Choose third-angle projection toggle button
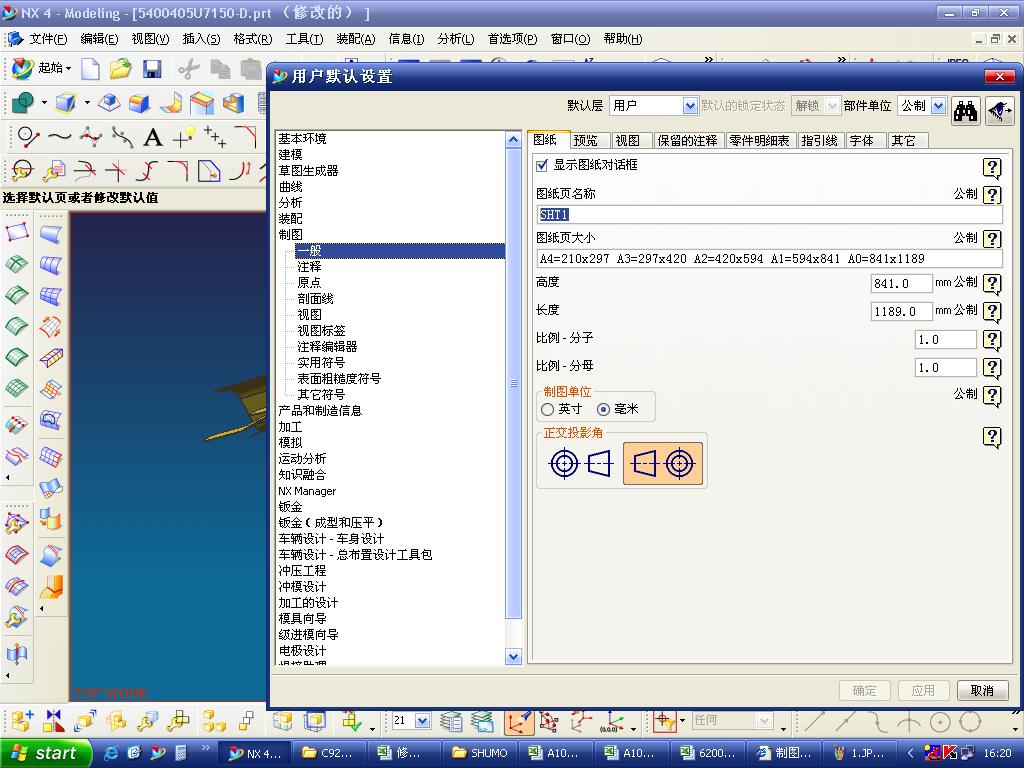Viewport: 1024px width, 768px height. click(x=663, y=464)
